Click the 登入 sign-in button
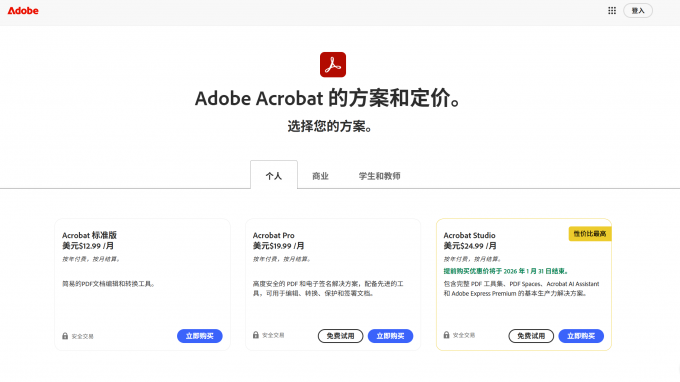 (638, 10)
